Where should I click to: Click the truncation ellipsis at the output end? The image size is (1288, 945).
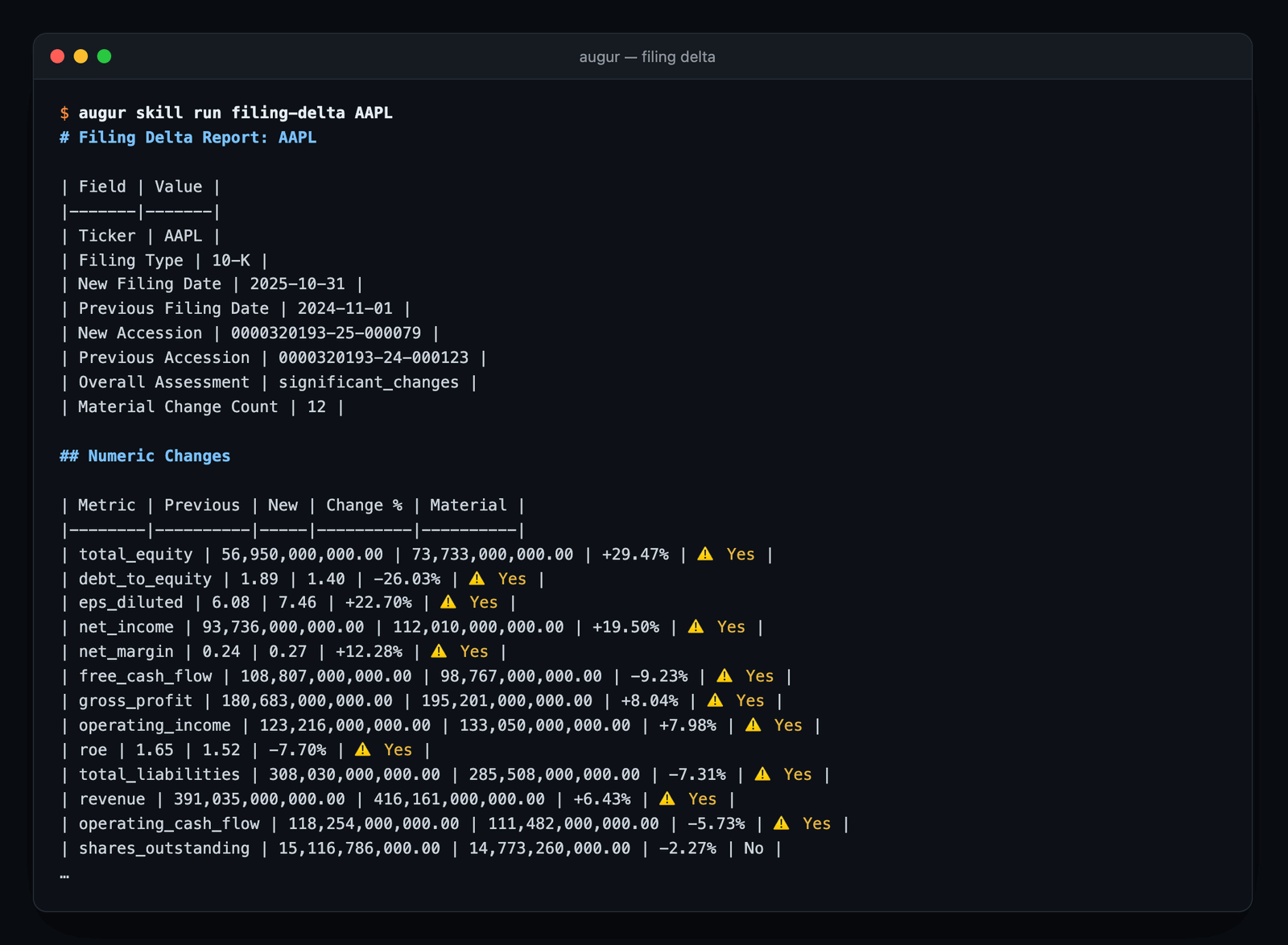pyautogui.click(x=64, y=874)
